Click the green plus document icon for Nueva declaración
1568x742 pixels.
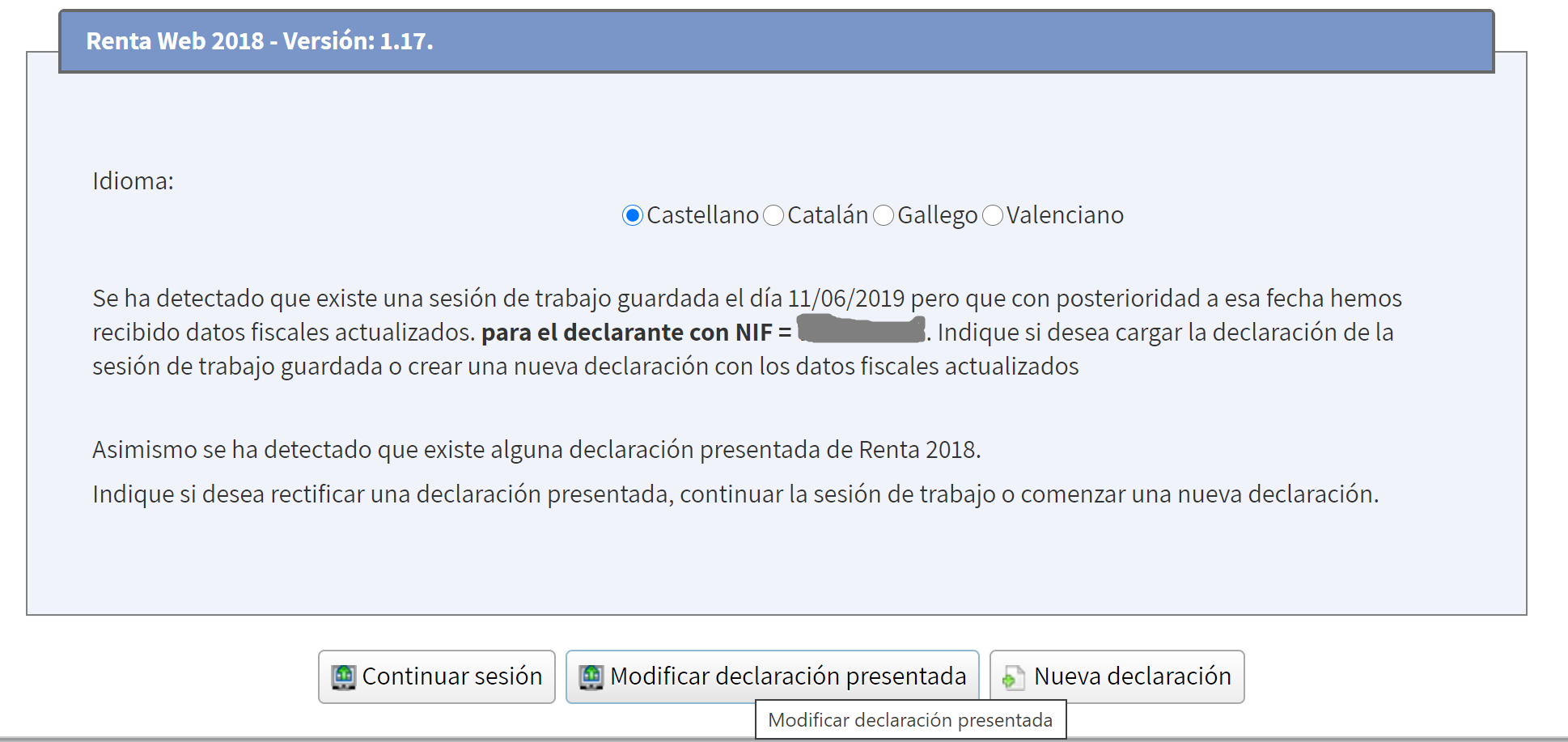click(x=1013, y=676)
